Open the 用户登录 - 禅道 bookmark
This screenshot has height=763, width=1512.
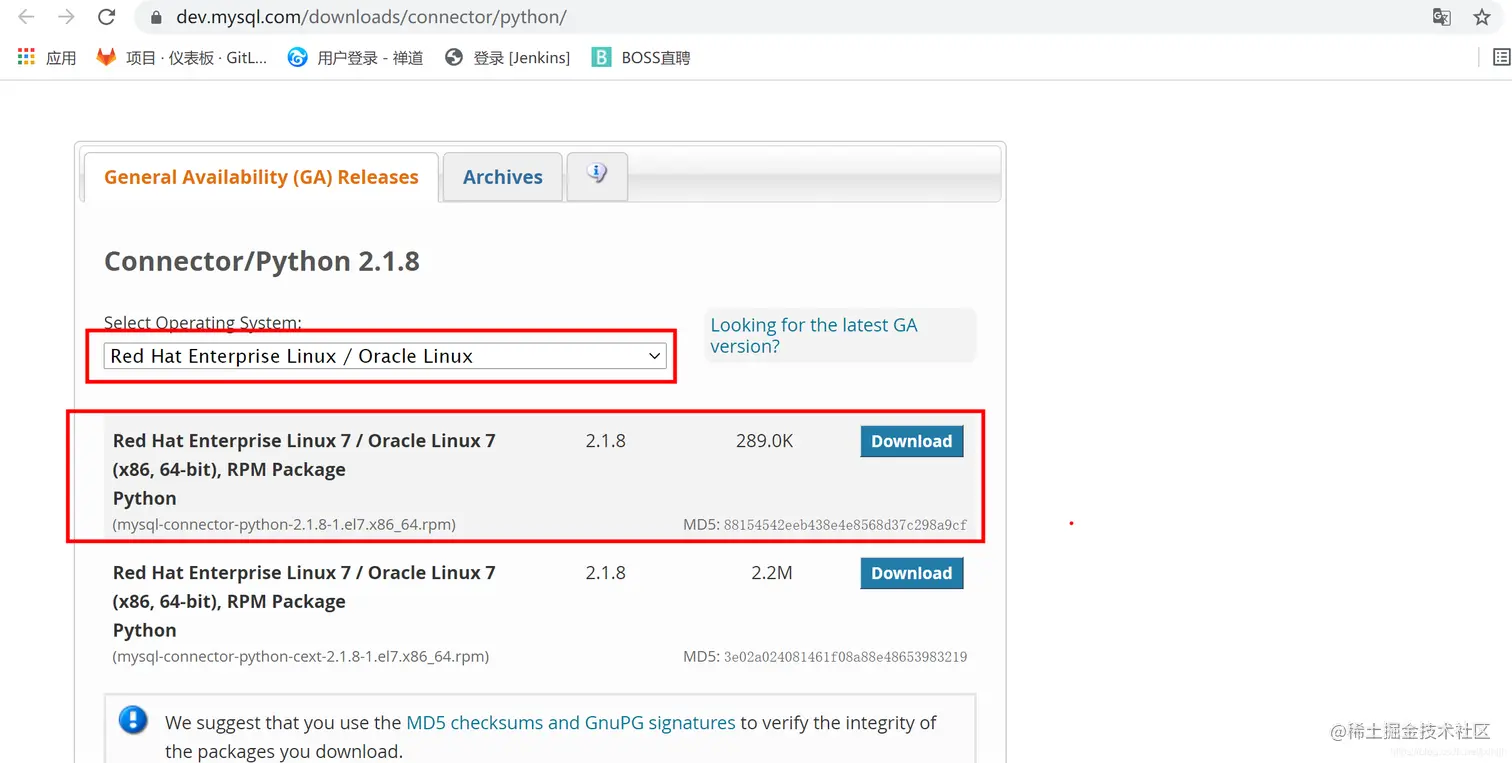(x=355, y=58)
